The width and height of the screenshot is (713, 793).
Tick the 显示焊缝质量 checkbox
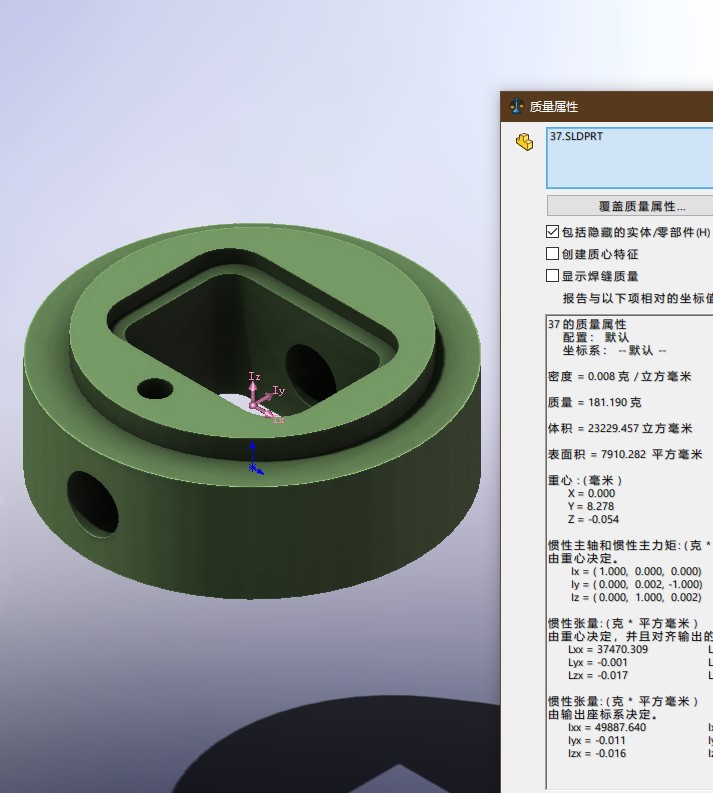tap(553, 276)
